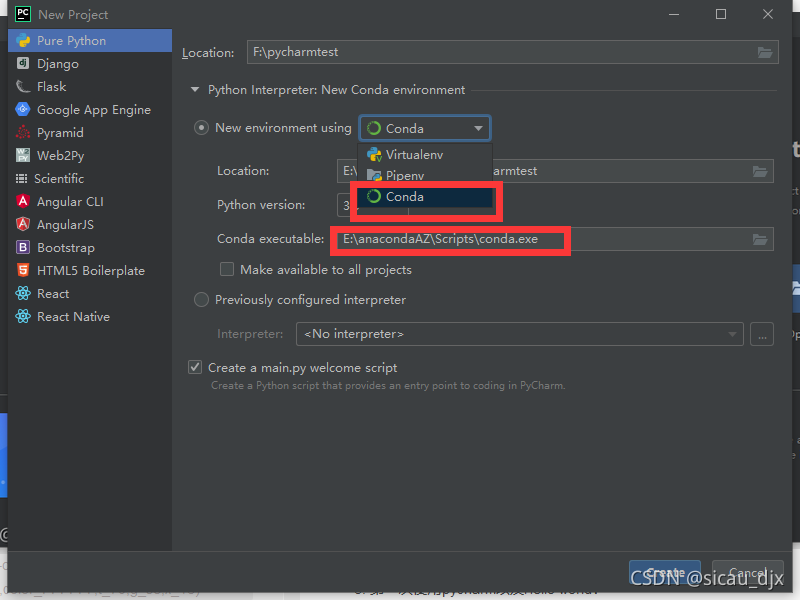Select HTML5 Boilerplate label
Viewport: 800px width, 600px height.
click(91, 271)
